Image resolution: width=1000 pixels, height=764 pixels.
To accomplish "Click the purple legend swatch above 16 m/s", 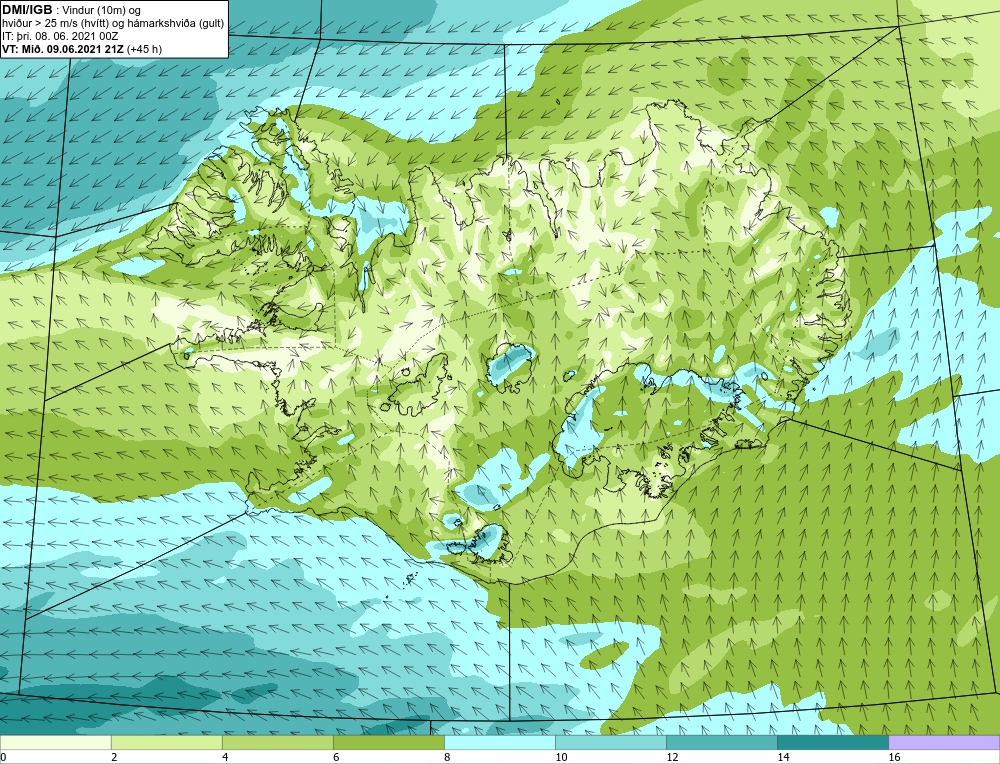I will pos(944,742).
